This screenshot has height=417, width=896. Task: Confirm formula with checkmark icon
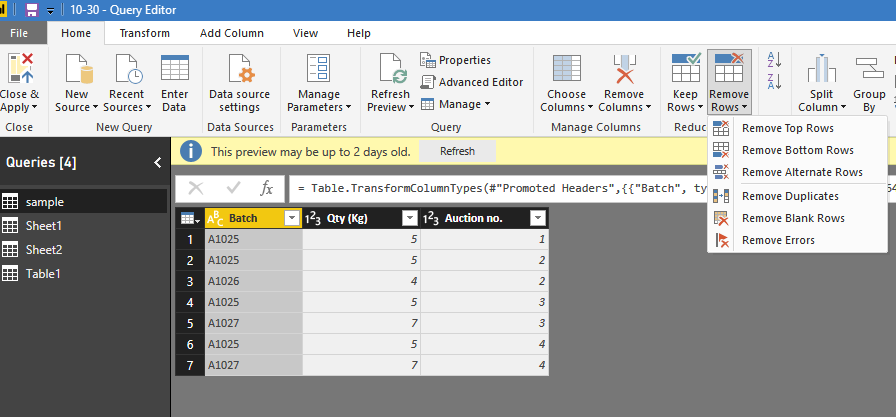(233, 188)
